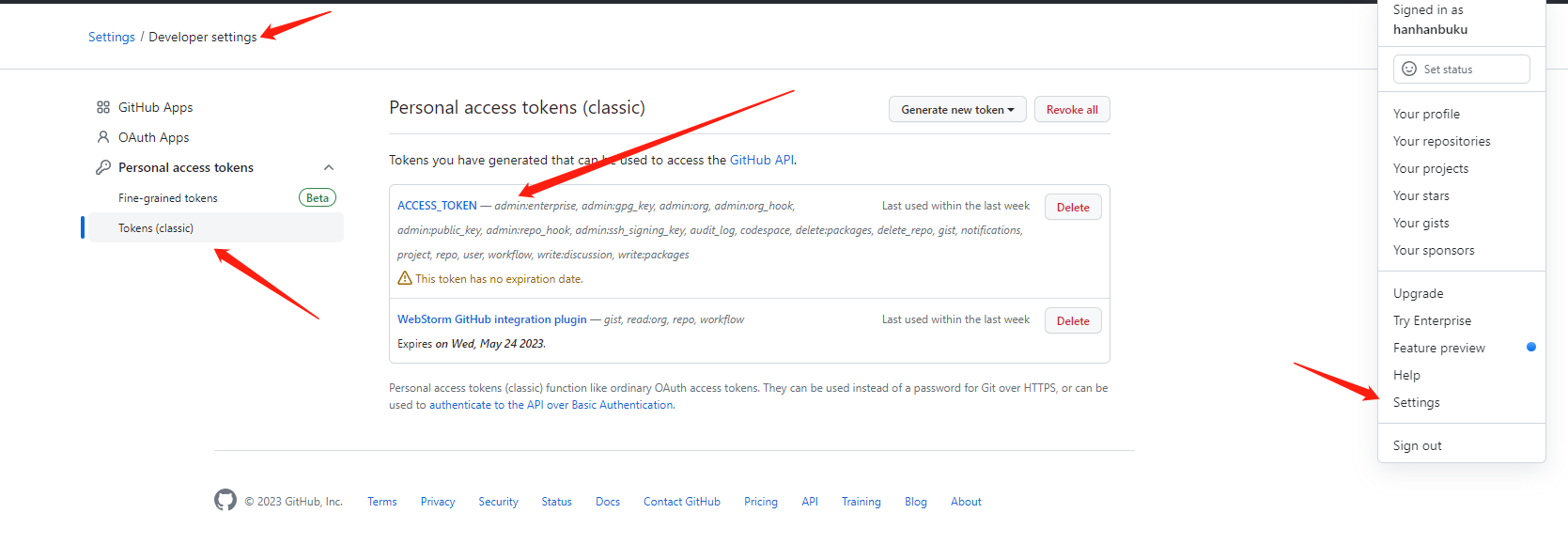Click the smiley icon in Set status
1568x544 pixels.
click(x=1409, y=69)
